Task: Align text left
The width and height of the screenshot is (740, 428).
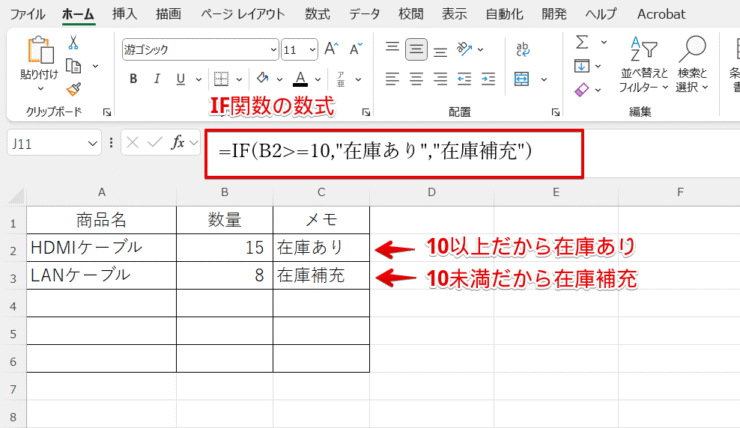Action: pyautogui.click(x=392, y=79)
